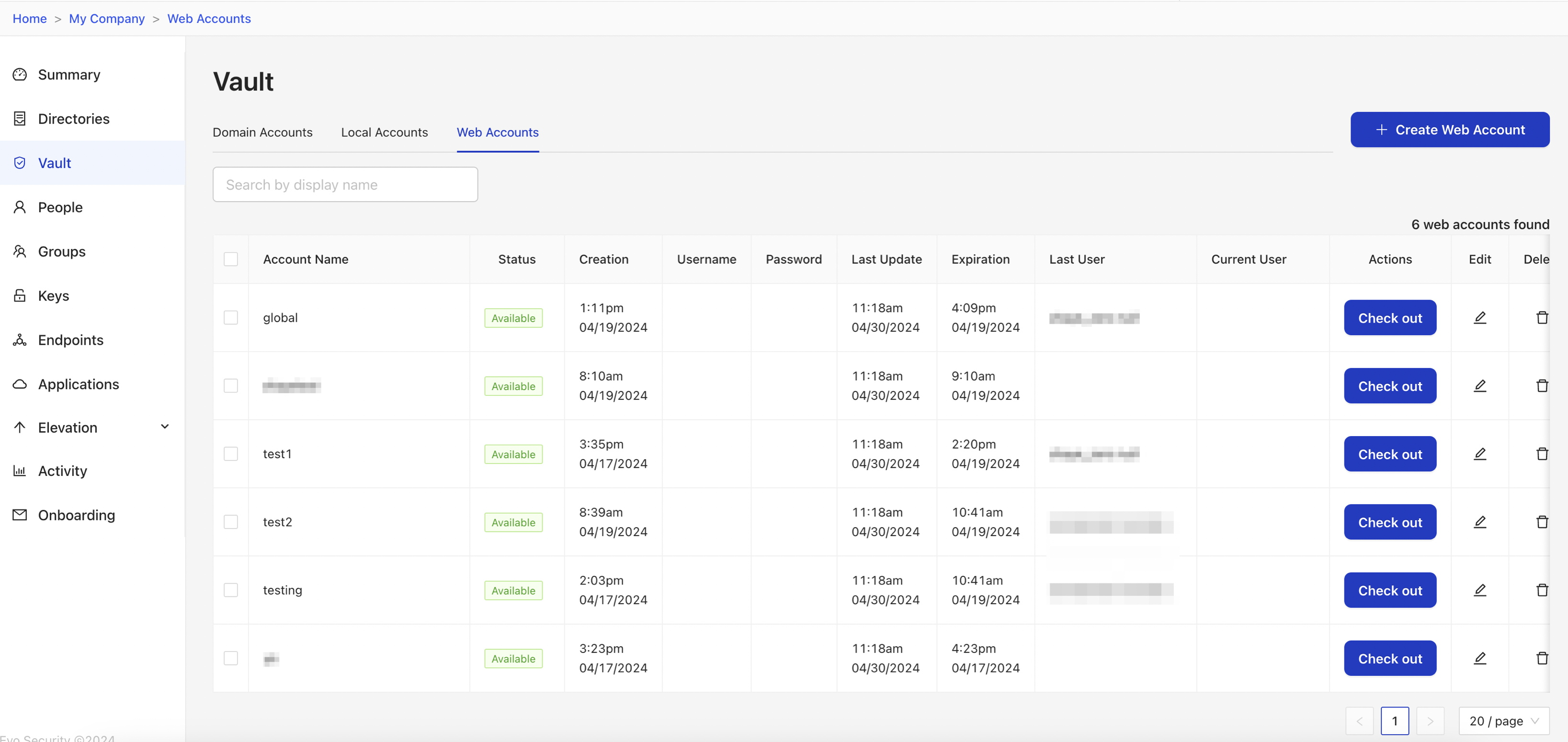Check out the global account

(x=1390, y=317)
